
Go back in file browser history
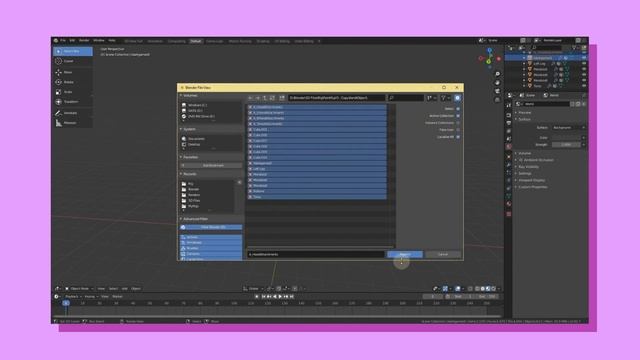250,98
